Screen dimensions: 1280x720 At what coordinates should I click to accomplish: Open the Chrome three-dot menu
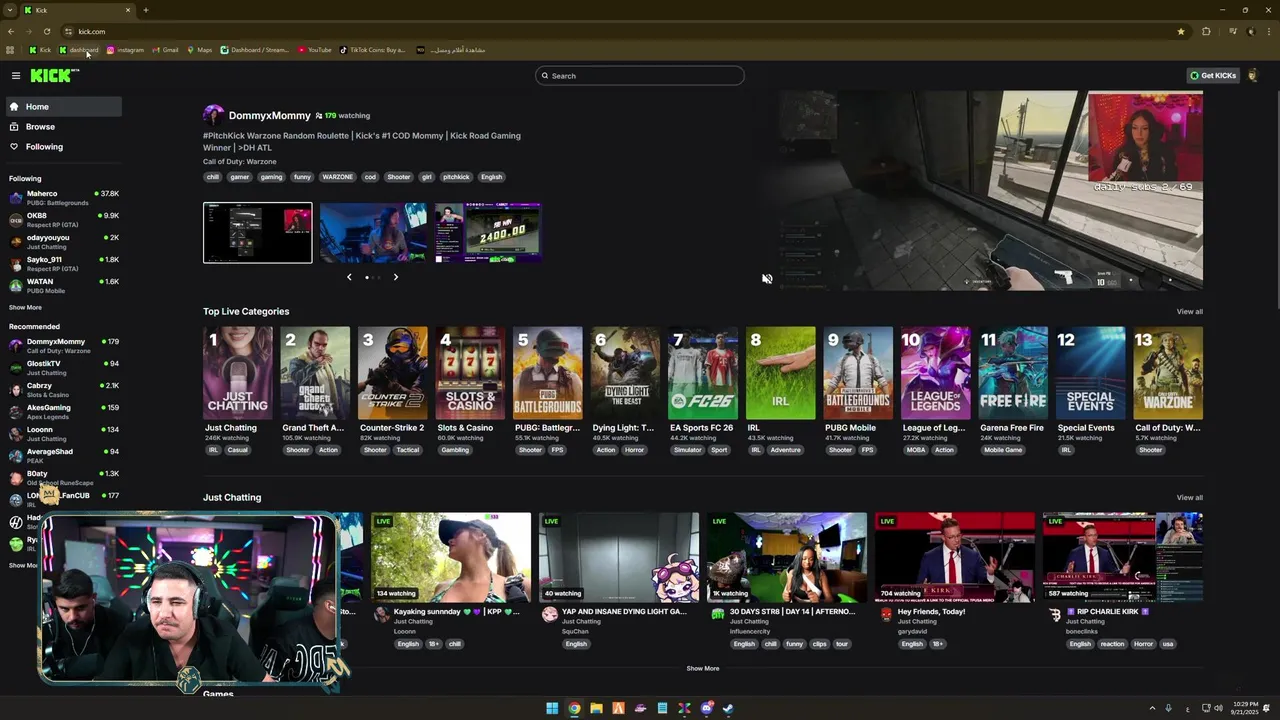[1268, 31]
